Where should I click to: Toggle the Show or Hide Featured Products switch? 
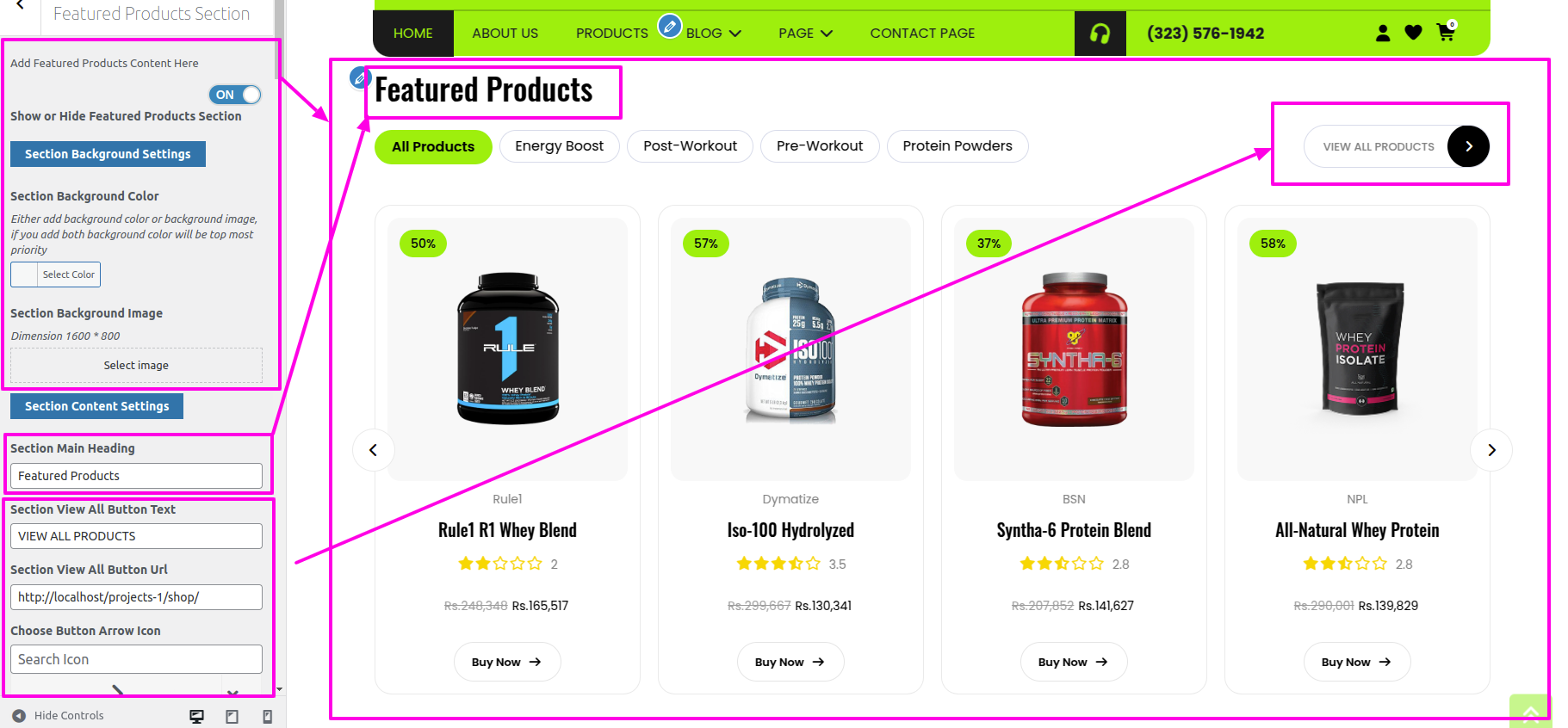click(234, 95)
